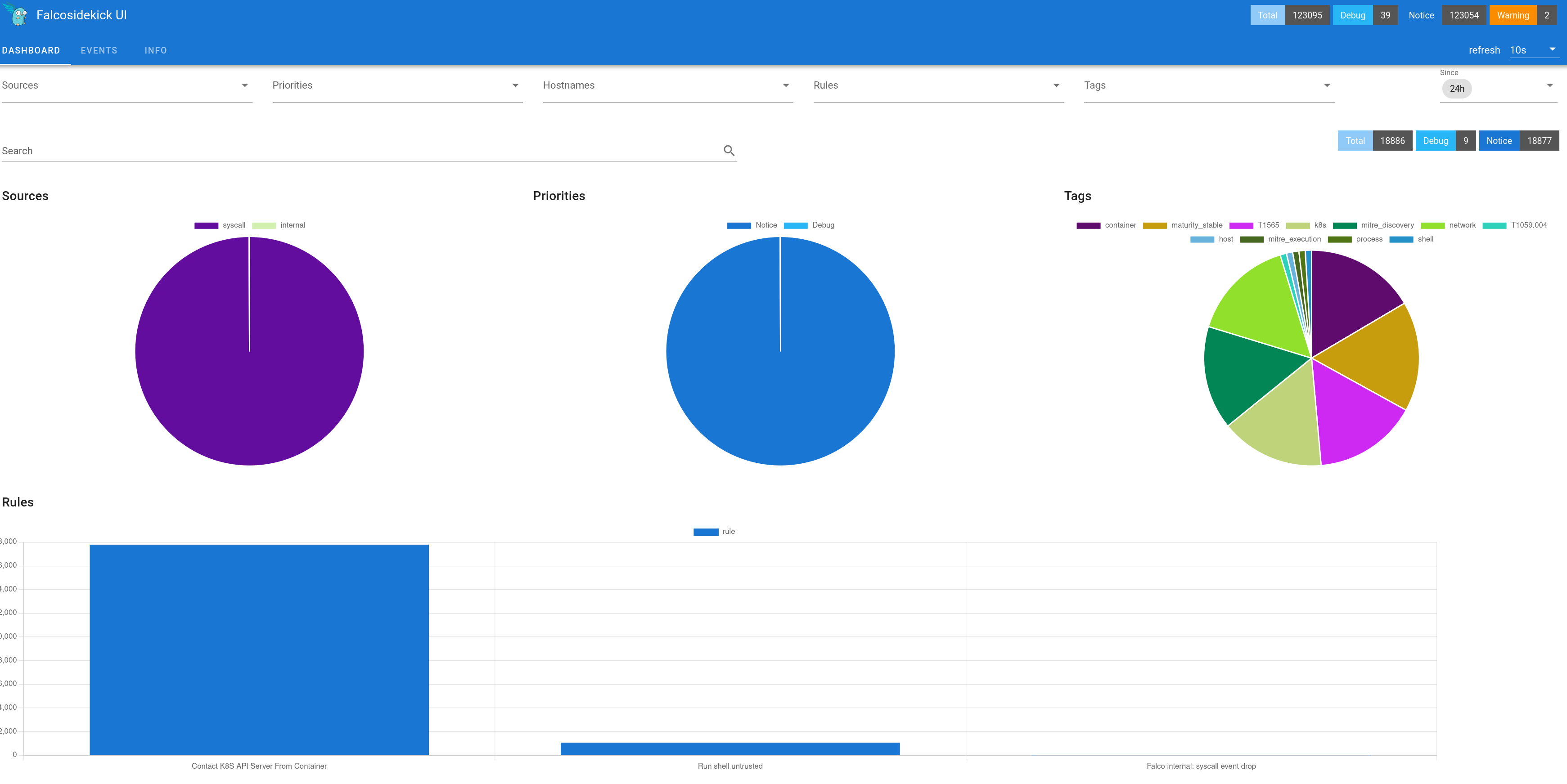This screenshot has width=1567, height=784.
Task: Click the syscall legend marker in Sources chart
Action: [206, 225]
